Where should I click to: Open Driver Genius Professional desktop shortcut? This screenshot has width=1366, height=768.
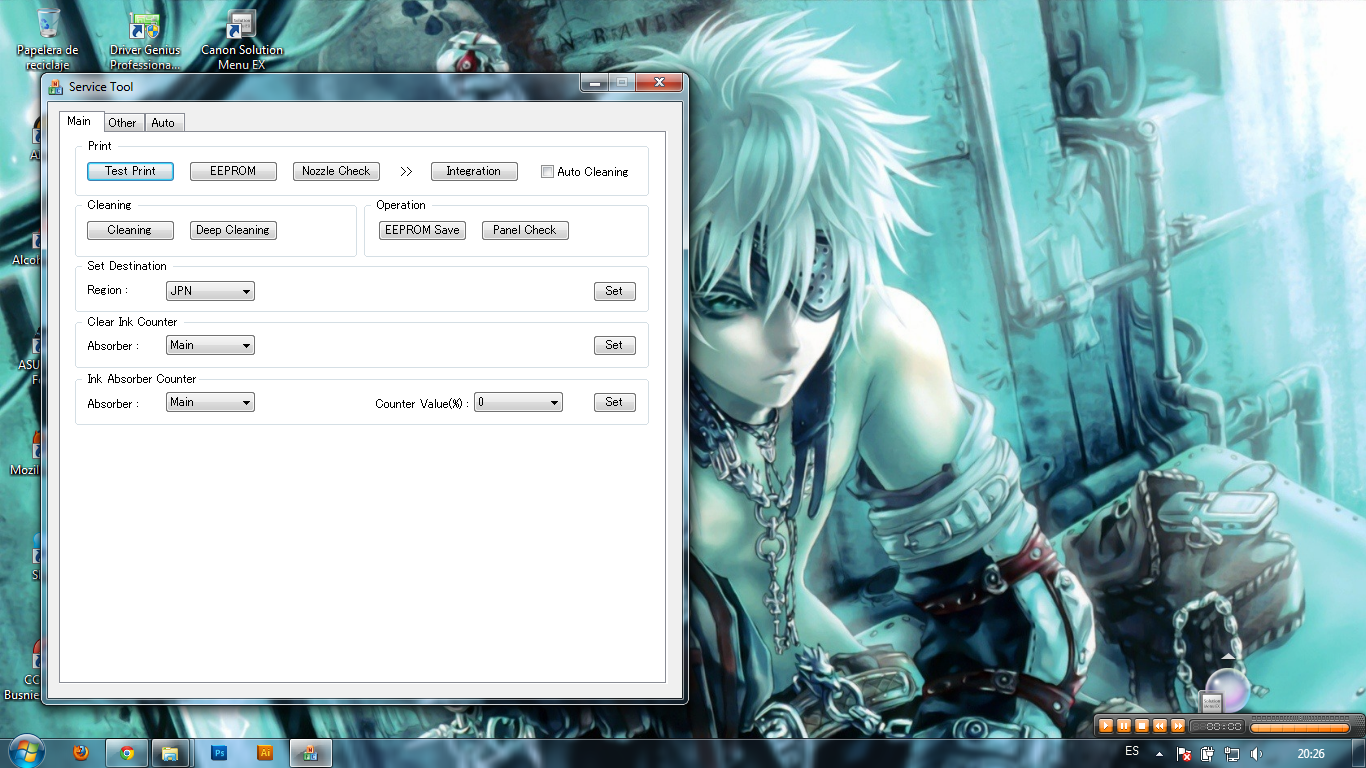[x=145, y=40]
